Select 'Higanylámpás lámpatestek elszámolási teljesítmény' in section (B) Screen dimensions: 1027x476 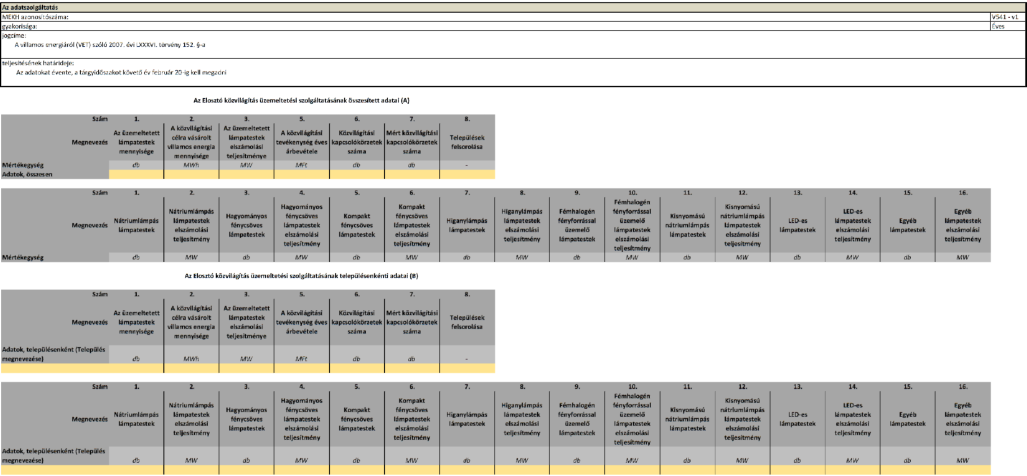pos(522,419)
